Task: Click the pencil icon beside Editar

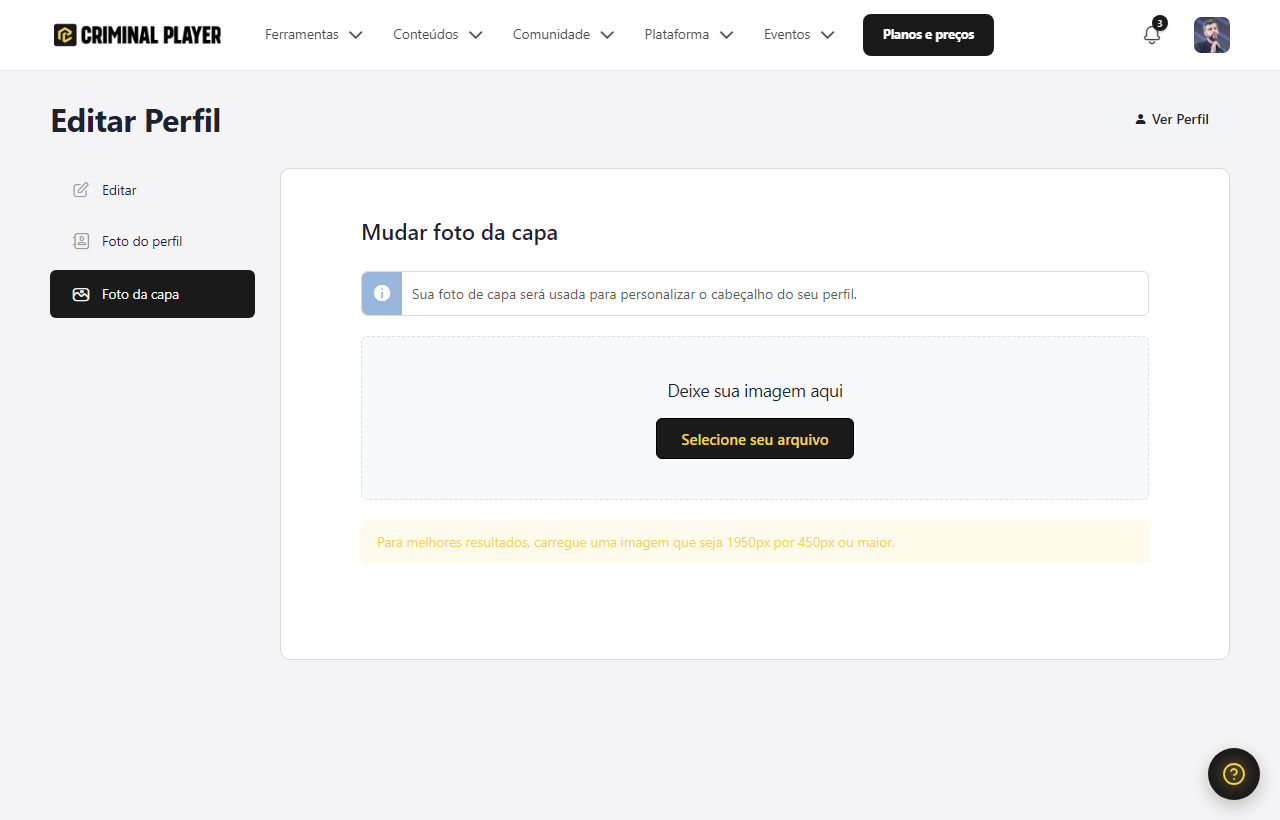Action: 81,190
